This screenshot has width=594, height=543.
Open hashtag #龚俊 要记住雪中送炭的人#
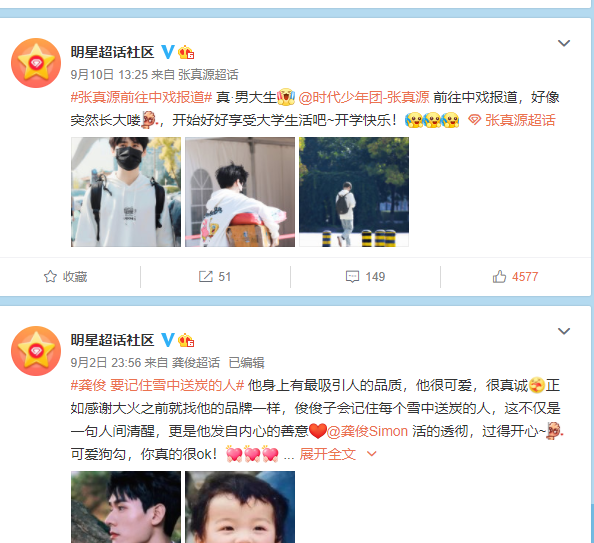pos(157,385)
